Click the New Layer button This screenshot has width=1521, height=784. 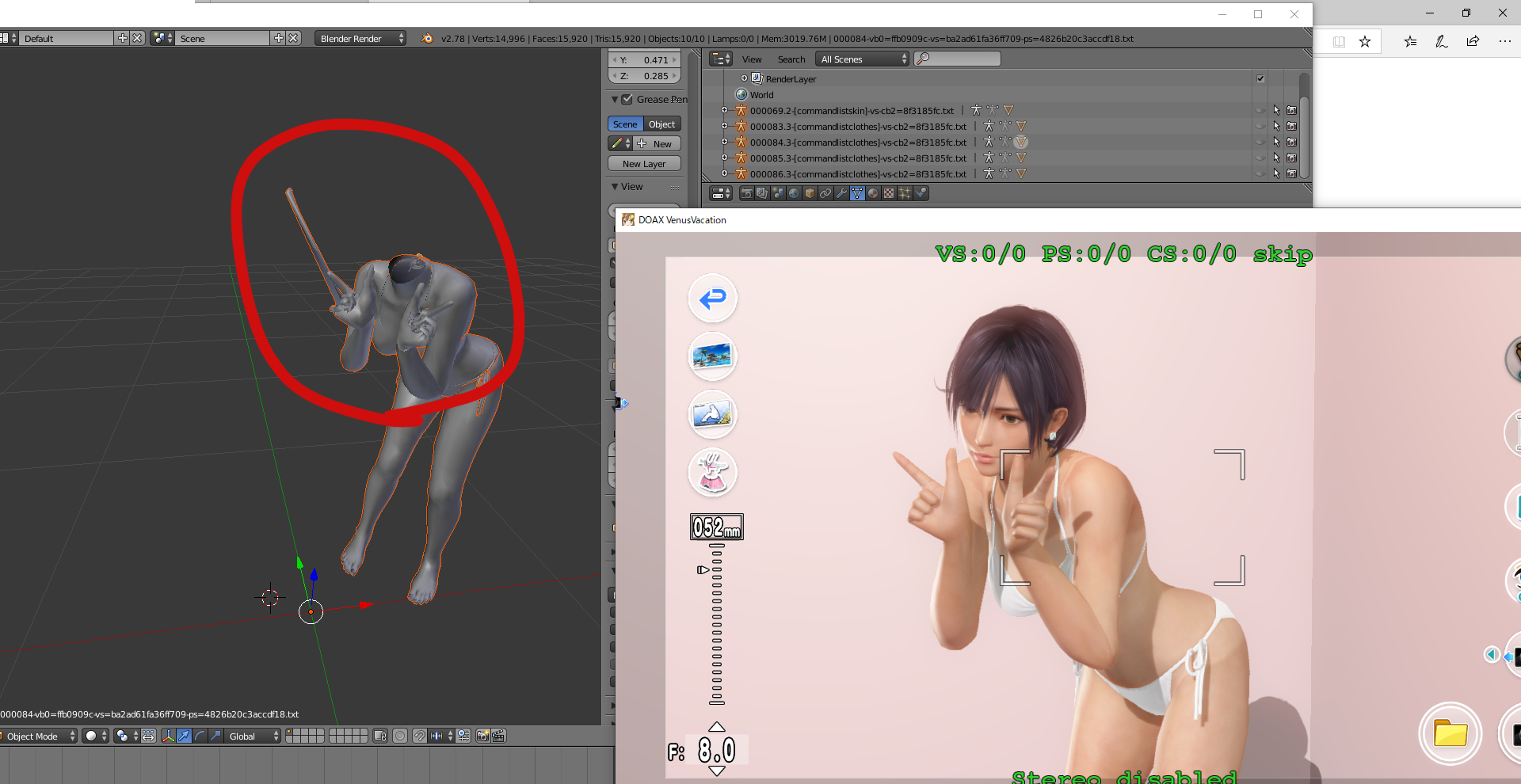[644, 164]
